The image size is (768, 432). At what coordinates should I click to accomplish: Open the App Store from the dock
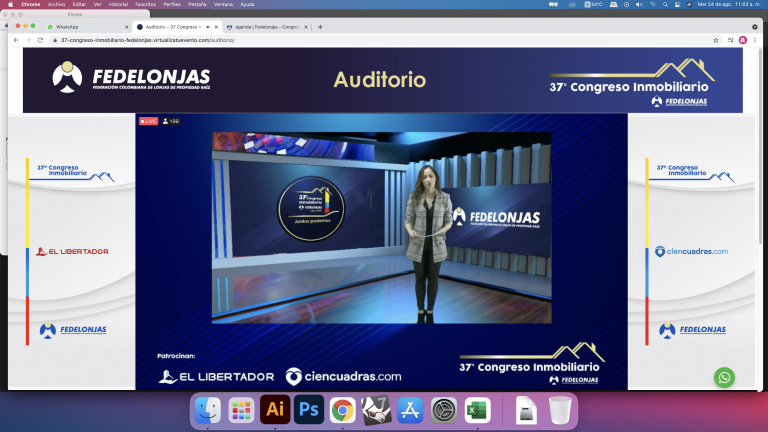410,409
